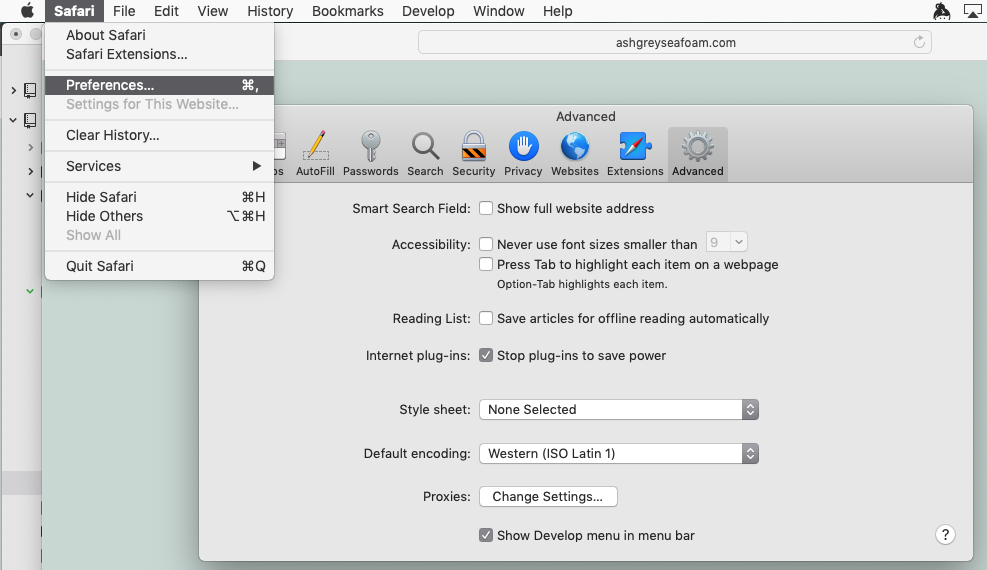This screenshot has width=987, height=570.
Task: Close the Safari menu via its title
Action: 74,11
